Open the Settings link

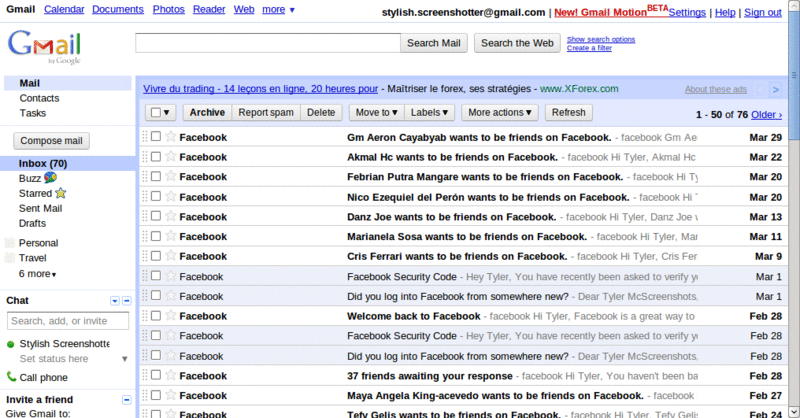point(687,12)
